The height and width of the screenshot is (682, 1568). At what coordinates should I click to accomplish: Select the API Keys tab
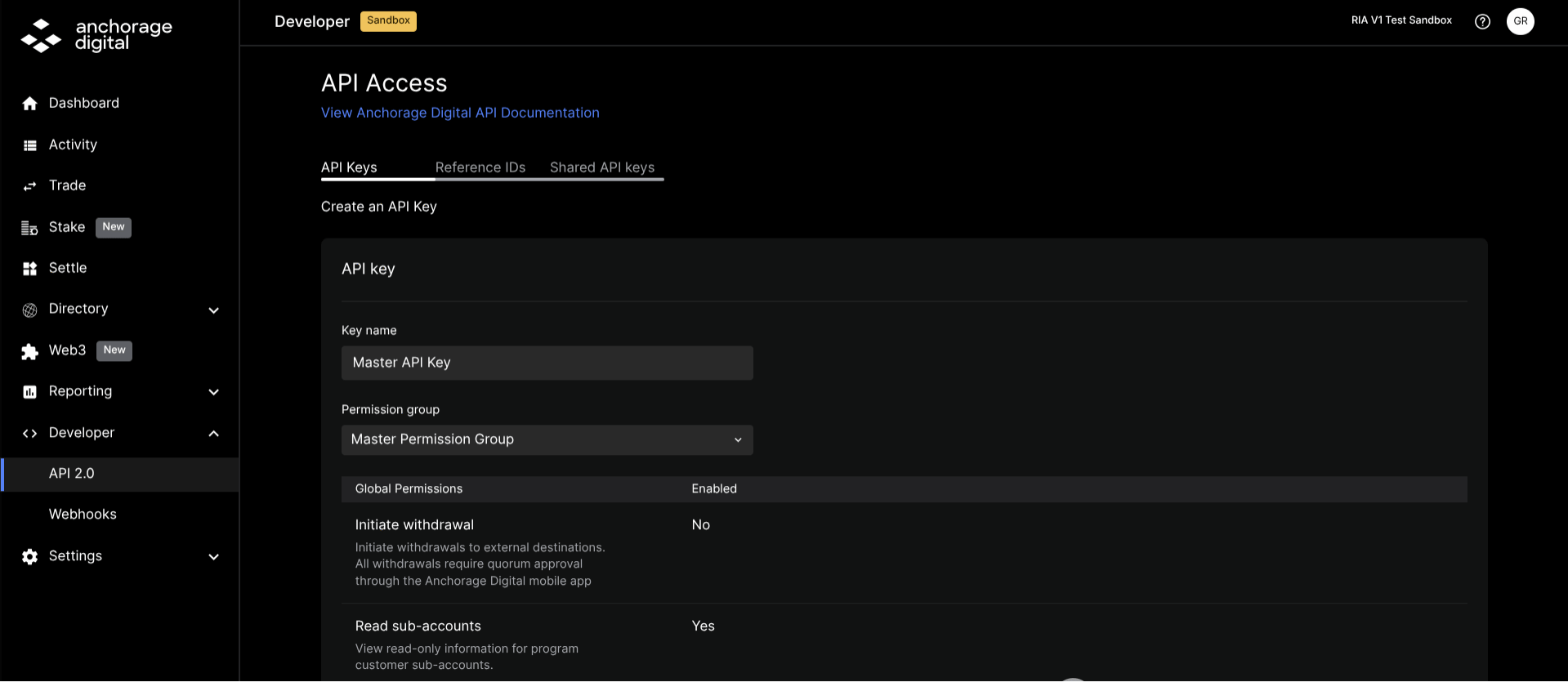pos(349,167)
